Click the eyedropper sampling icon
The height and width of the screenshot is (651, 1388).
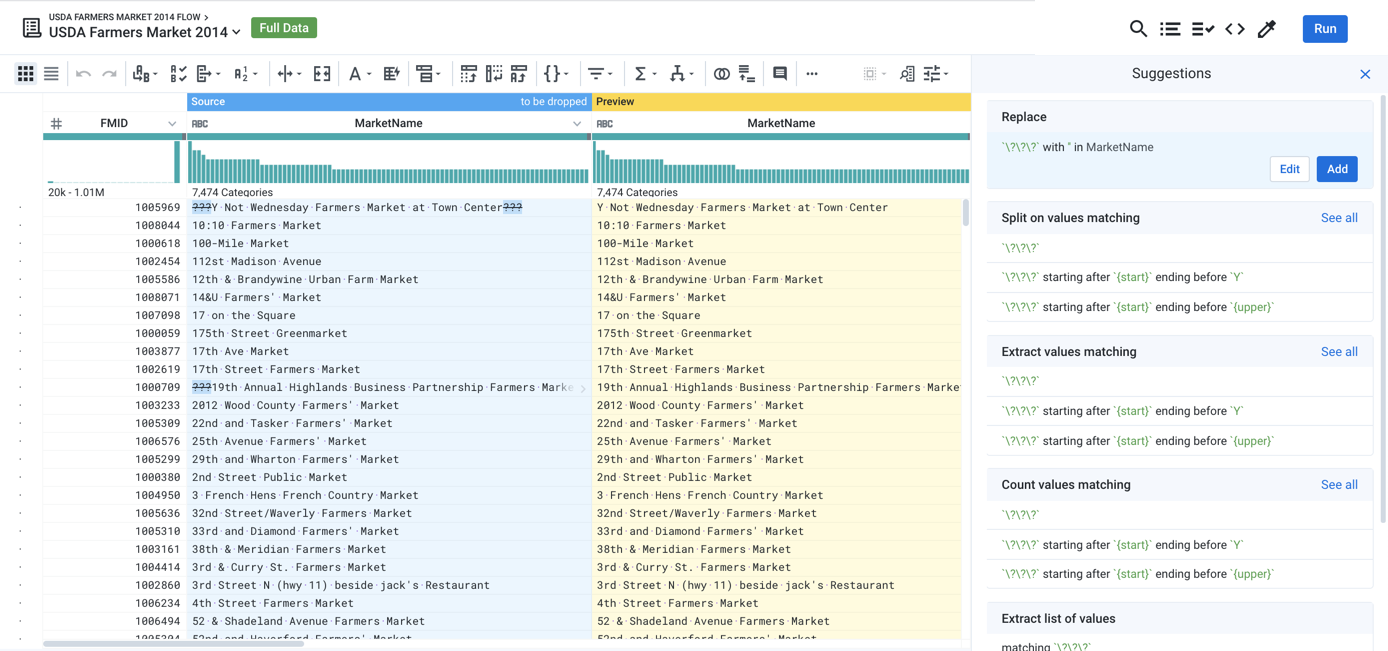(1267, 29)
